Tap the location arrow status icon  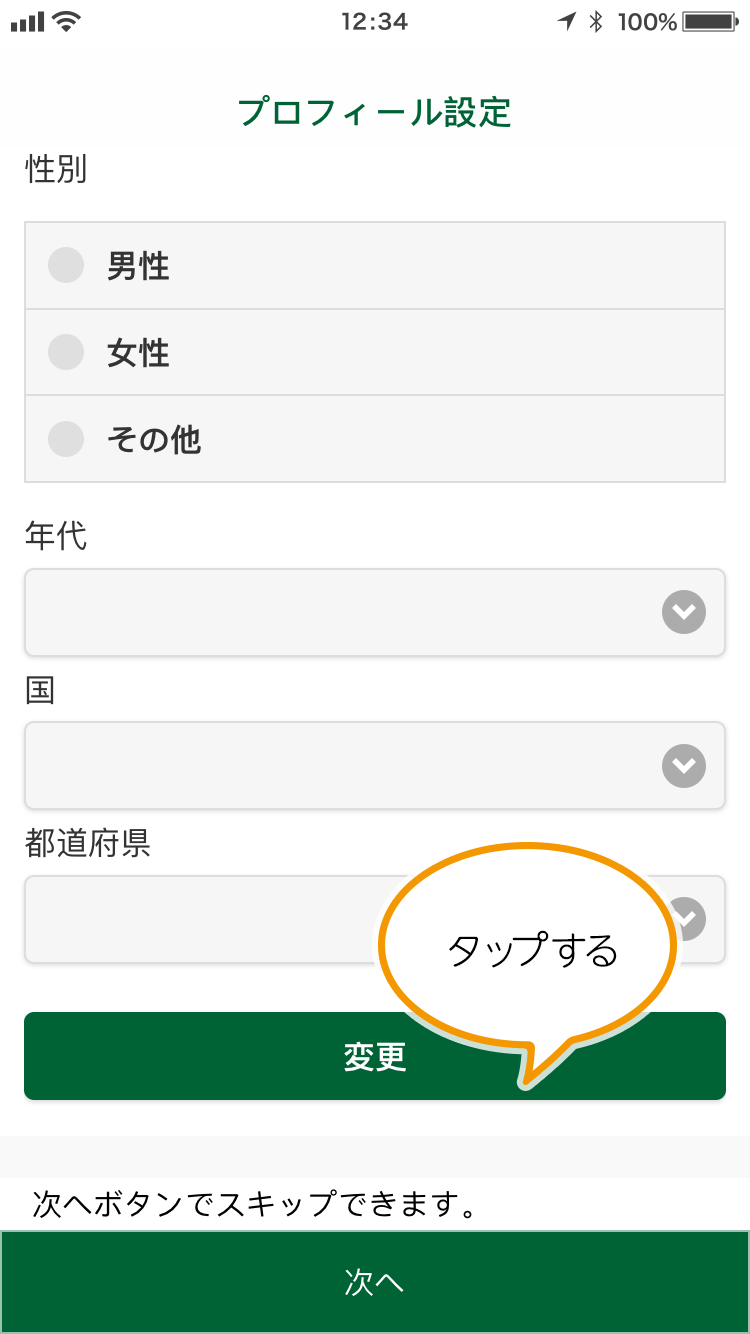point(567,21)
